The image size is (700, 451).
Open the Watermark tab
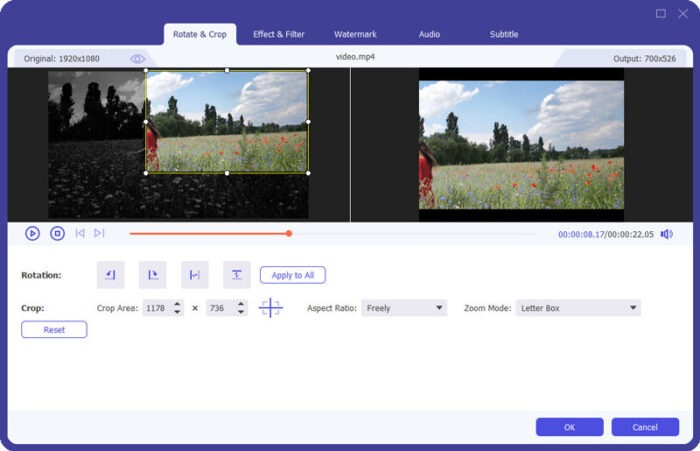[356, 34]
